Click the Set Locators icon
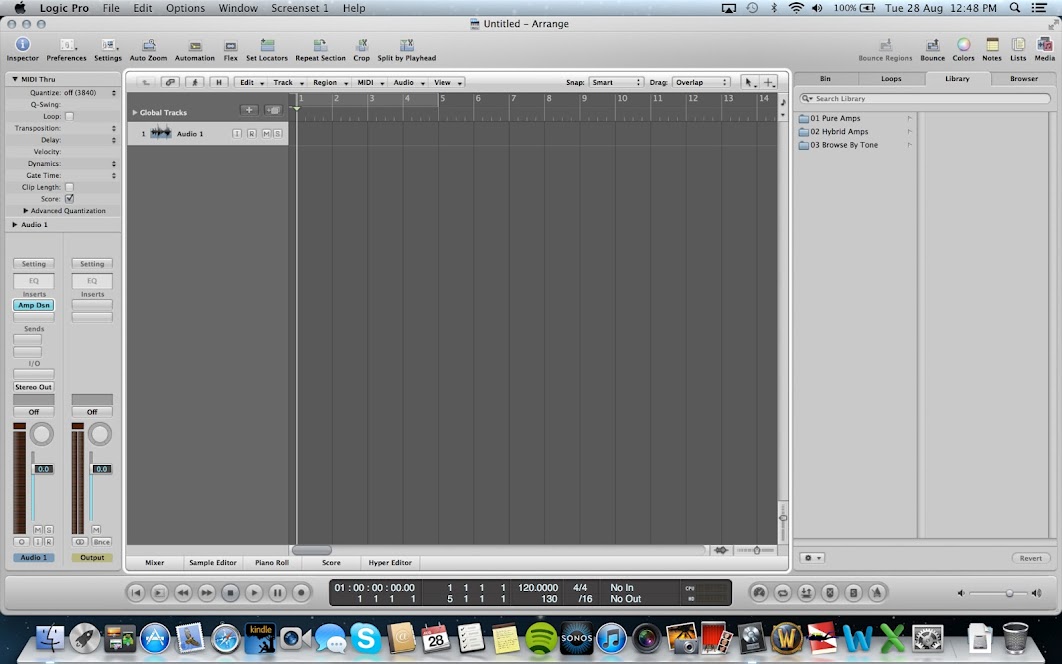The width and height of the screenshot is (1062, 664). tap(267, 45)
